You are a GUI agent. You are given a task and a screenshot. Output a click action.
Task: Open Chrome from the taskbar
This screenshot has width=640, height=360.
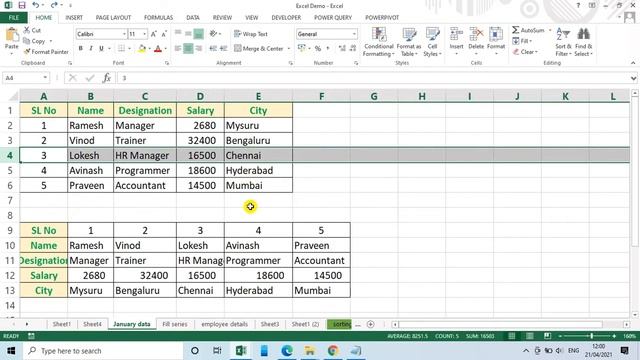pyautogui.click(x=333, y=351)
